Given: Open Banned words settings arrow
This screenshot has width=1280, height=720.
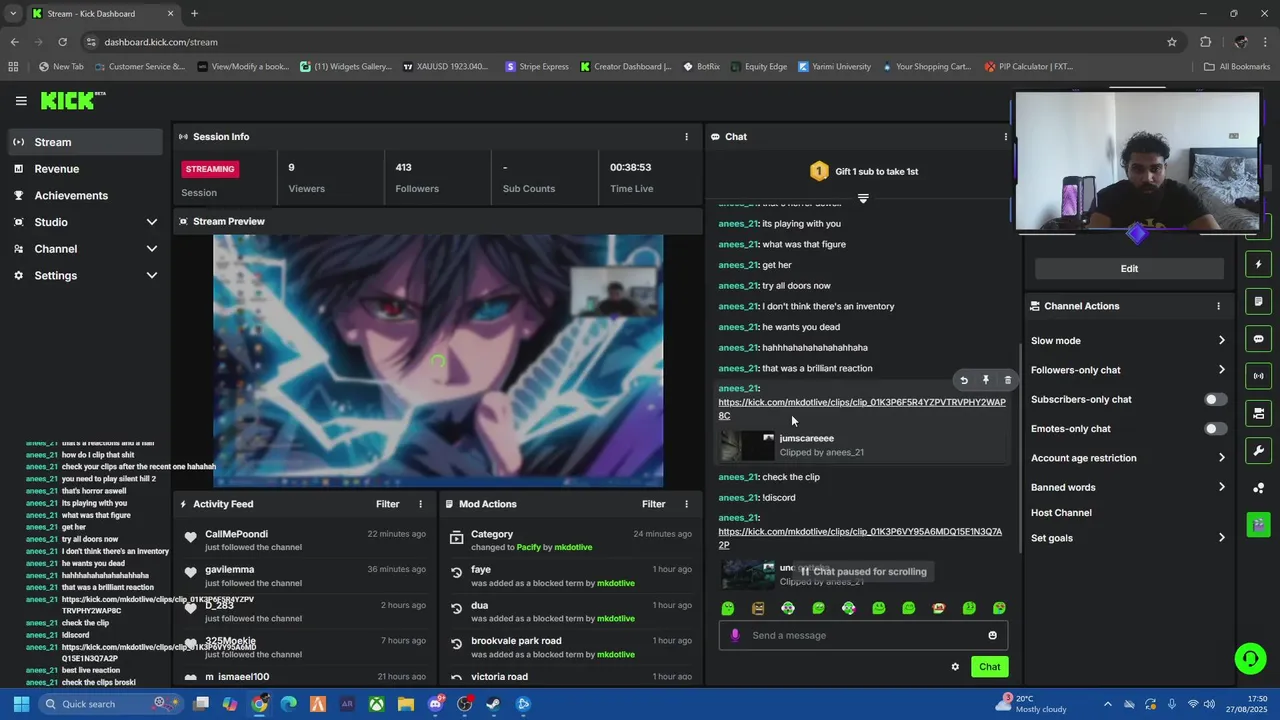Looking at the screenshot, I should [x=1221, y=487].
